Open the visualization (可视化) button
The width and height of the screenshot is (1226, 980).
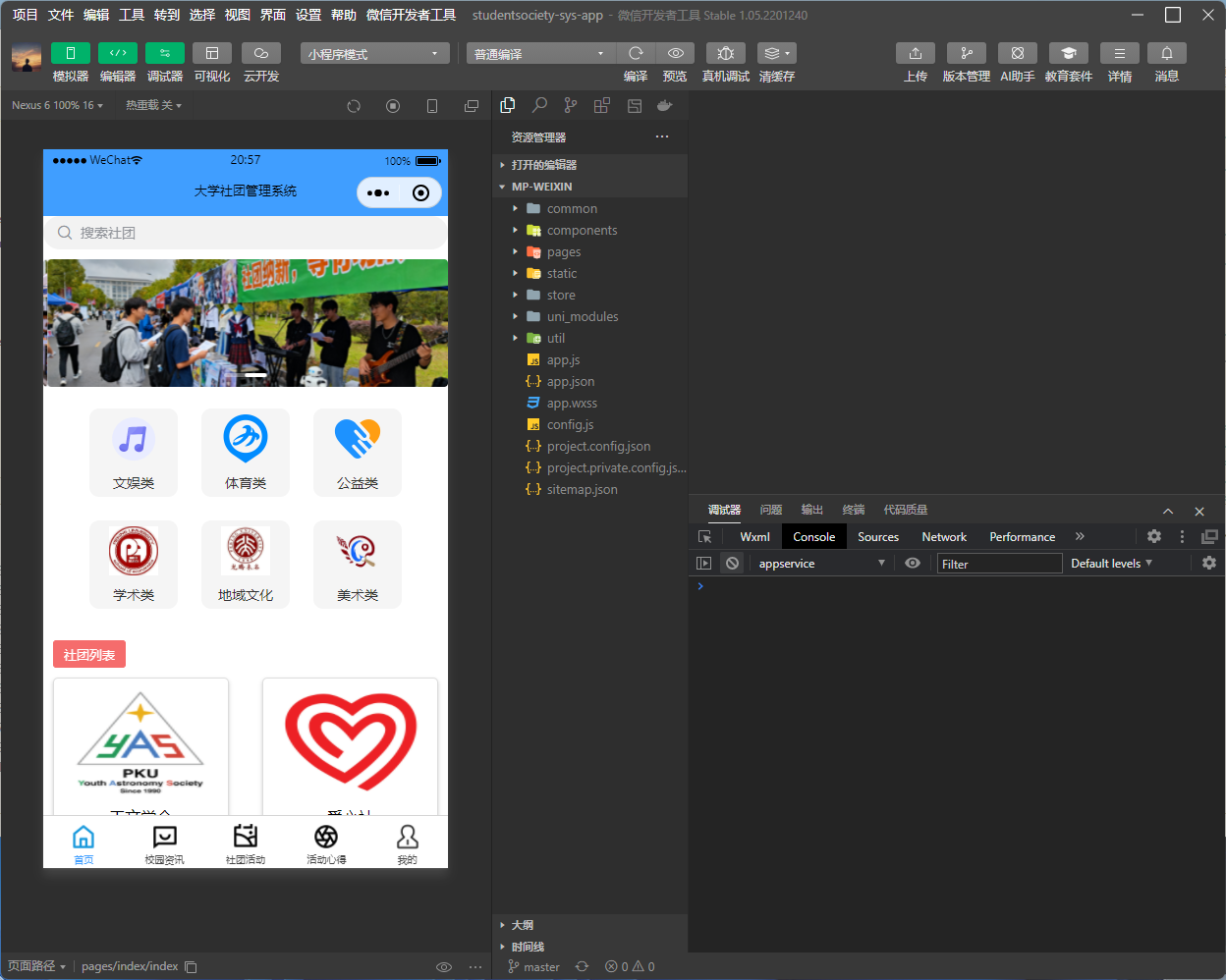(212, 53)
